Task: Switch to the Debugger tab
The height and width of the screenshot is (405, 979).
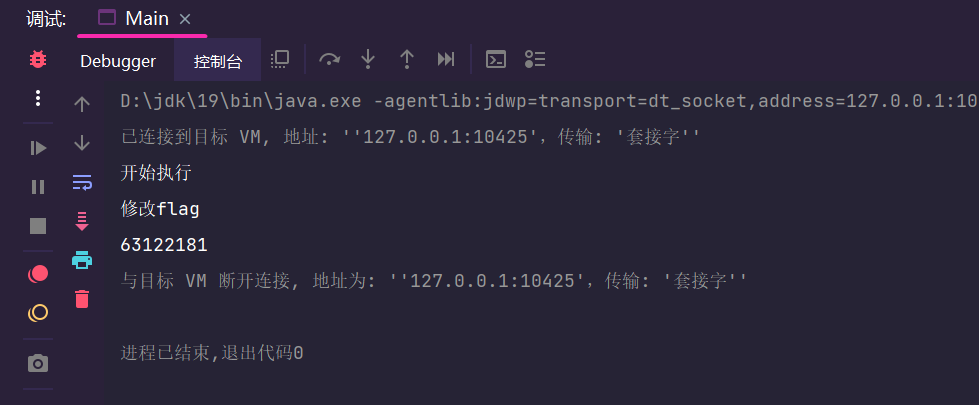Action: coord(118,61)
